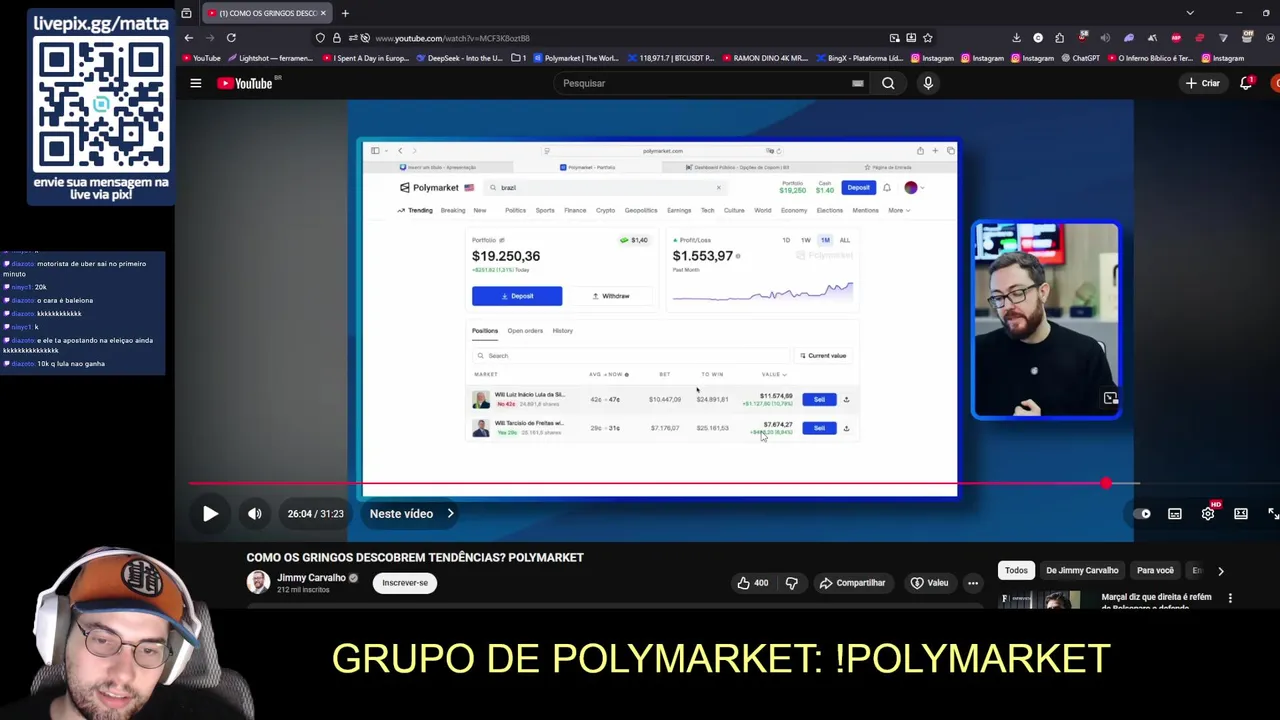Open the BingX Plataforma bookmark
The width and height of the screenshot is (1280, 720).
860,58
